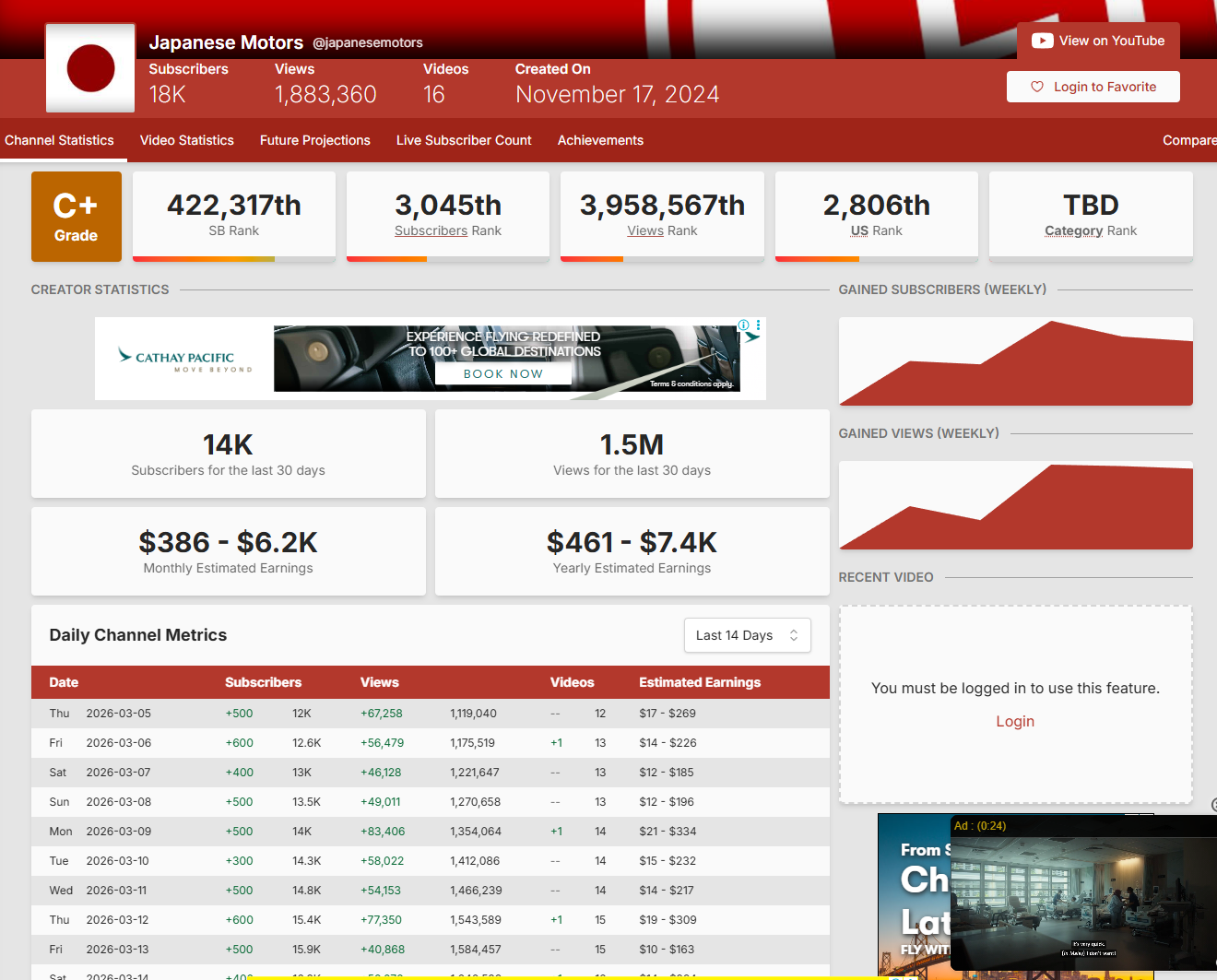Switch to the Video Statistics tab

[187, 140]
